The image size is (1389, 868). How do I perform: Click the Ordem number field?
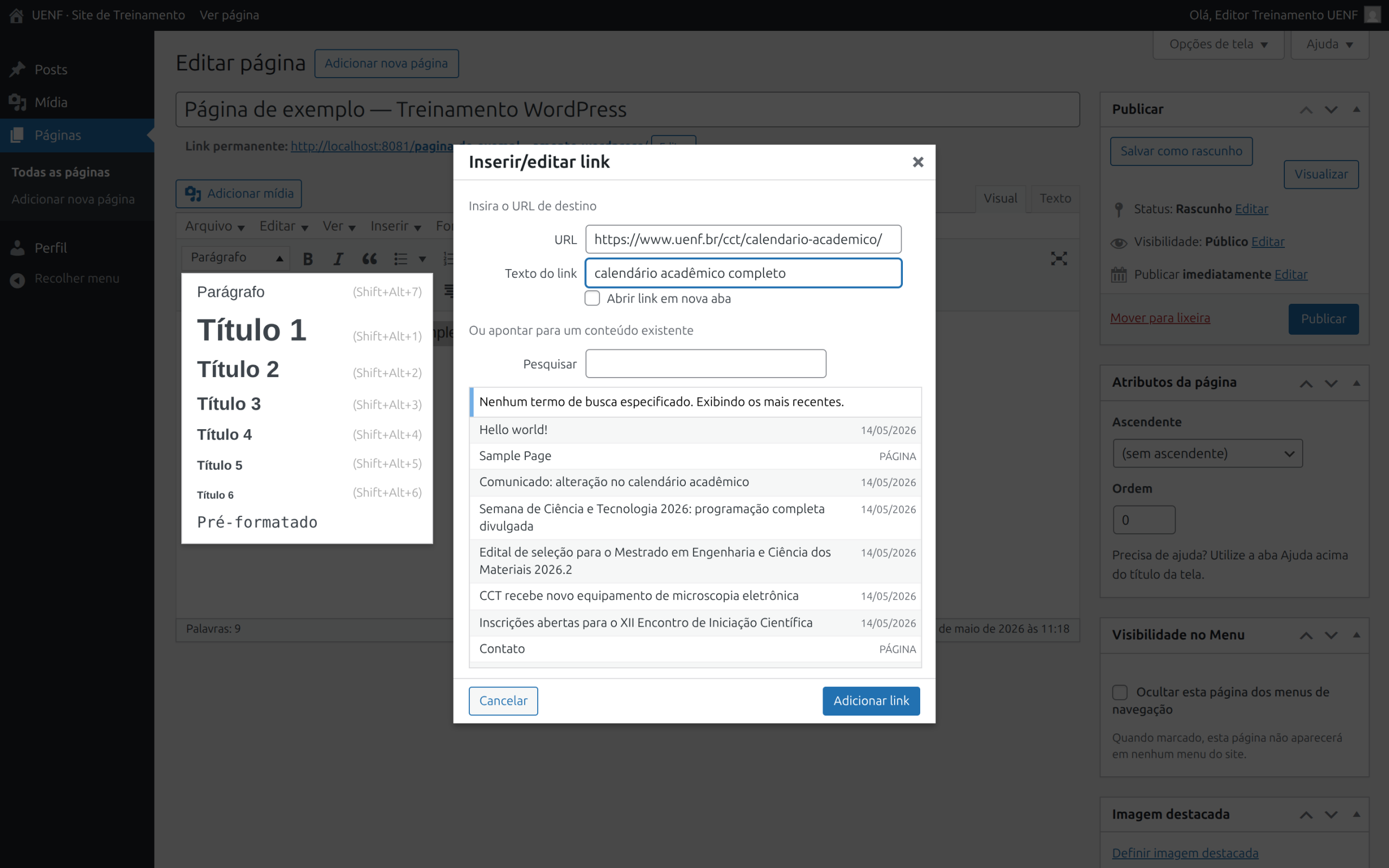[x=1144, y=520]
